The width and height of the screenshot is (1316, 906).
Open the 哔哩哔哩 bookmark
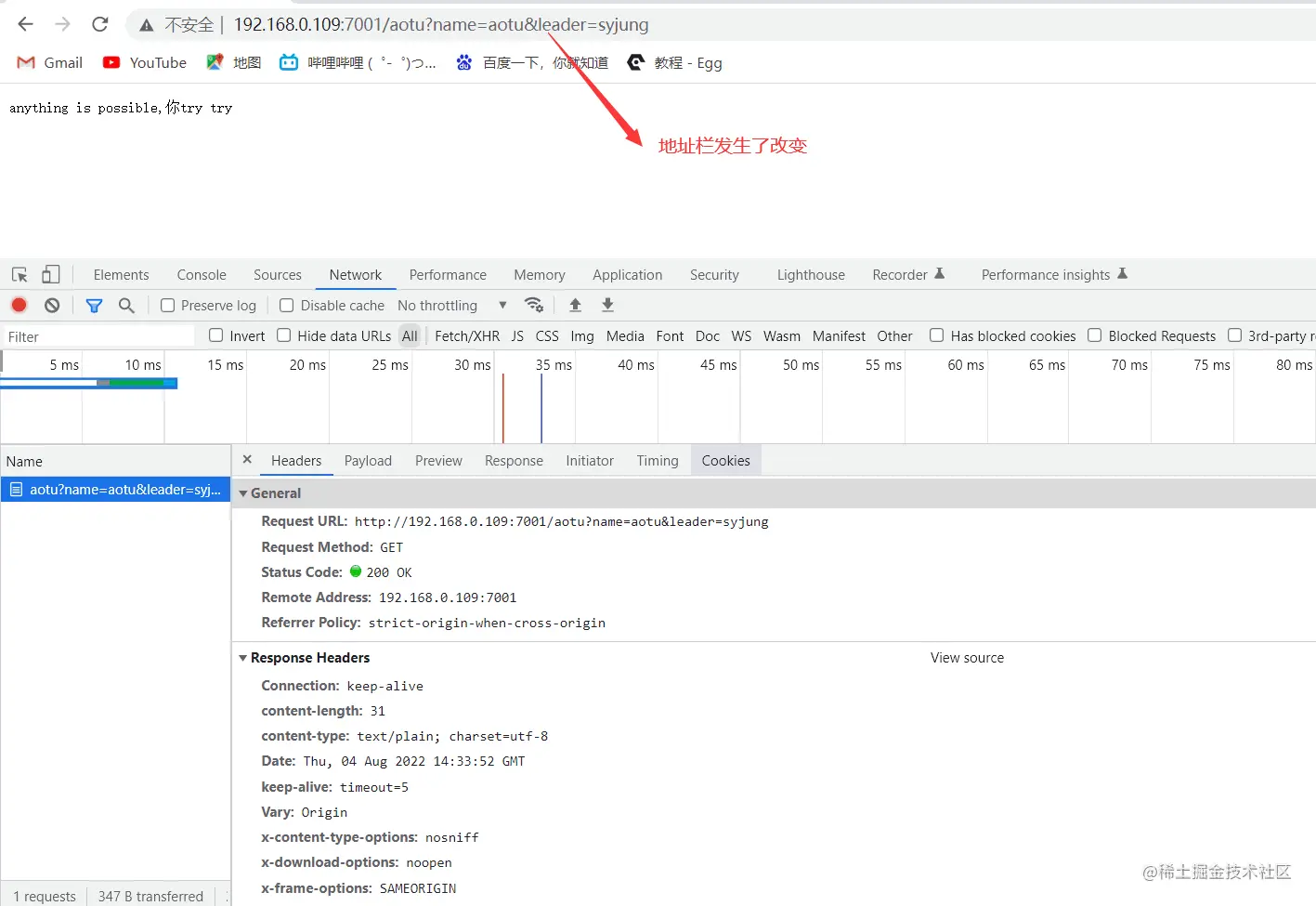click(358, 62)
